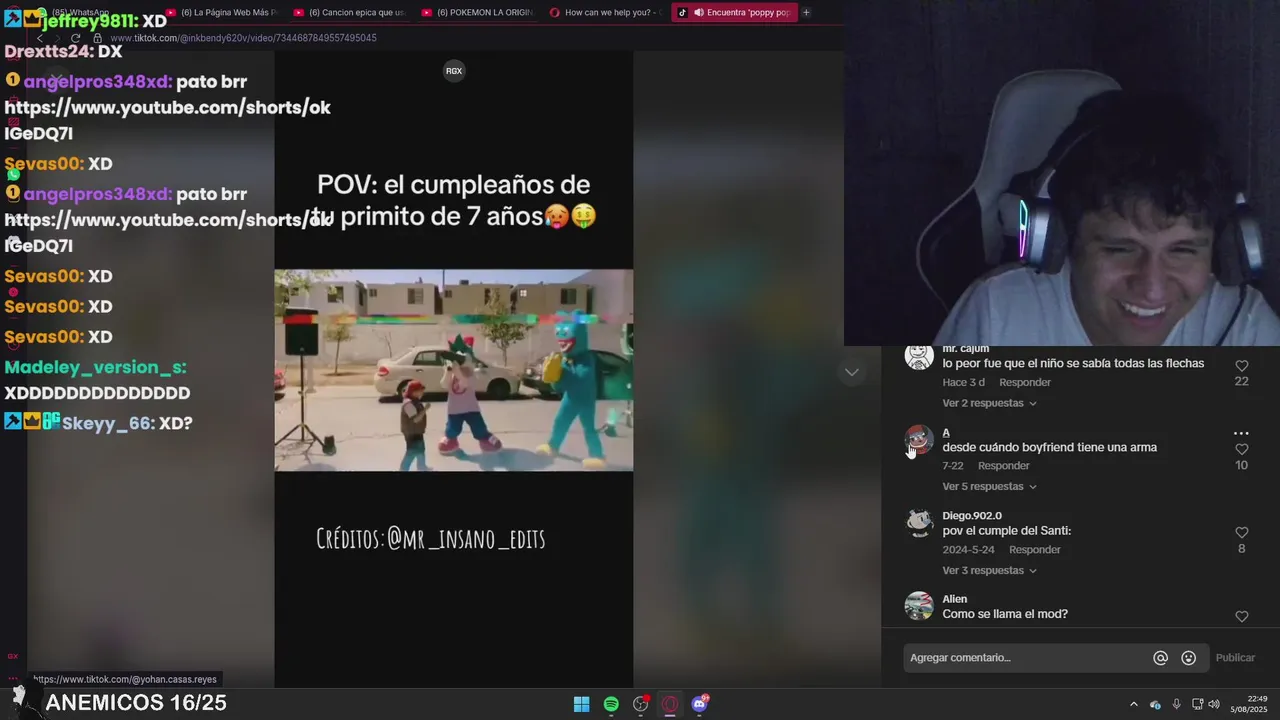Open the taskbar clock and date
Viewport: 1280px width, 720px height.
tap(1249, 704)
